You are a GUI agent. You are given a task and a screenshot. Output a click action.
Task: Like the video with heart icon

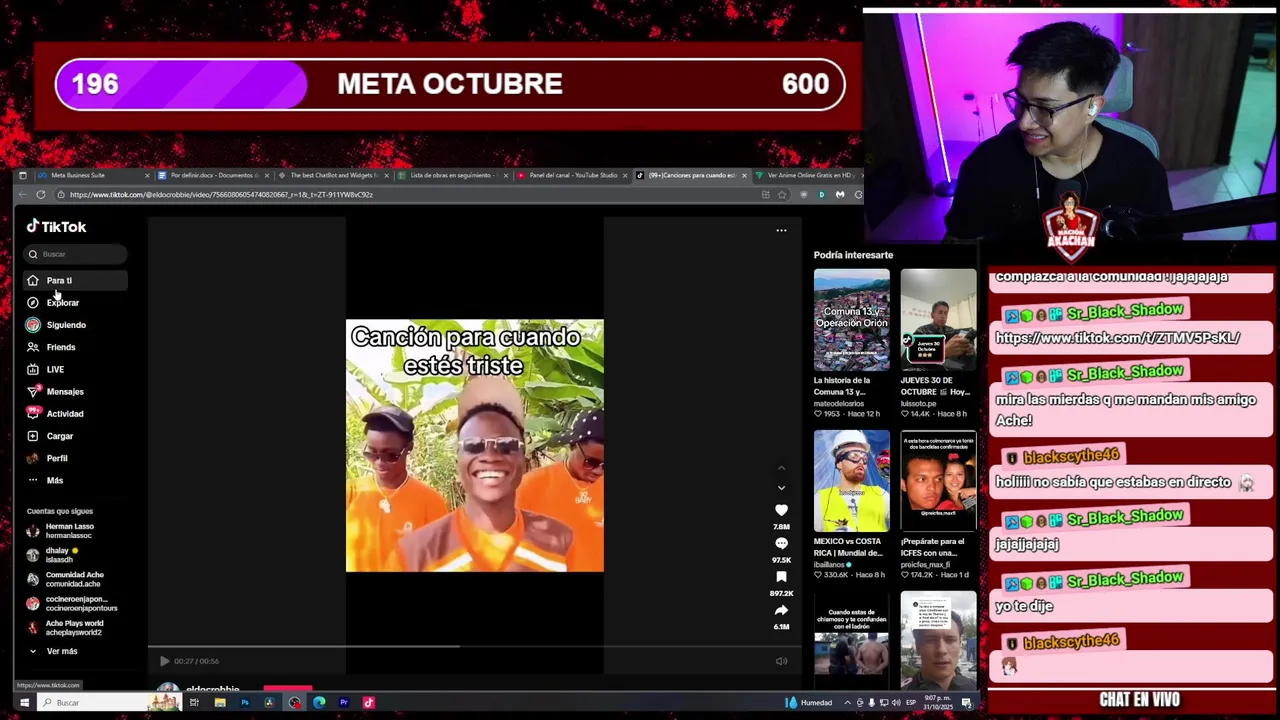click(781, 511)
